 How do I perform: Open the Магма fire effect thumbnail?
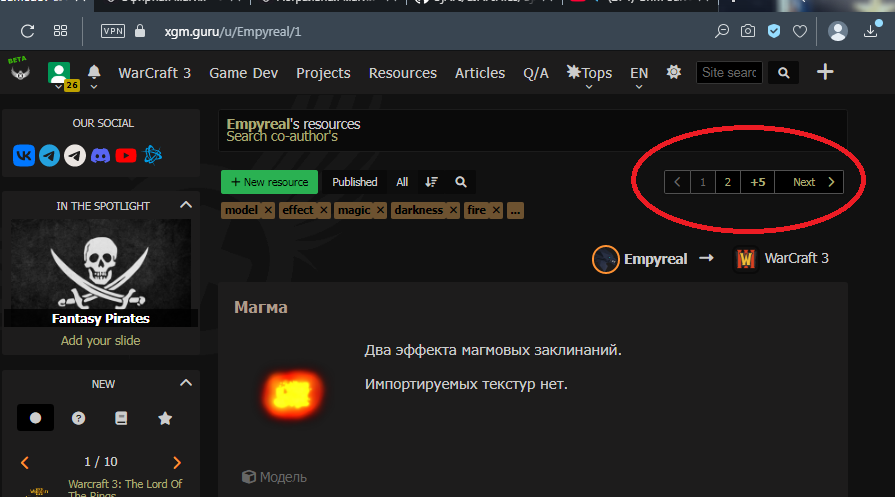tap(293, 394)
